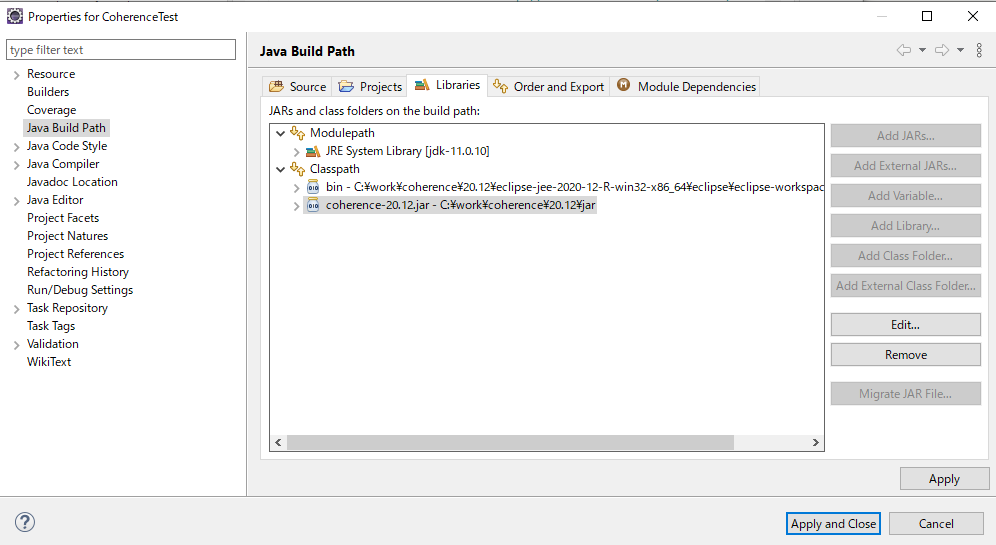The height and width of the screenshot is (545, 996).
Task: Click the bin class folder icon
Action: (313, 187)
